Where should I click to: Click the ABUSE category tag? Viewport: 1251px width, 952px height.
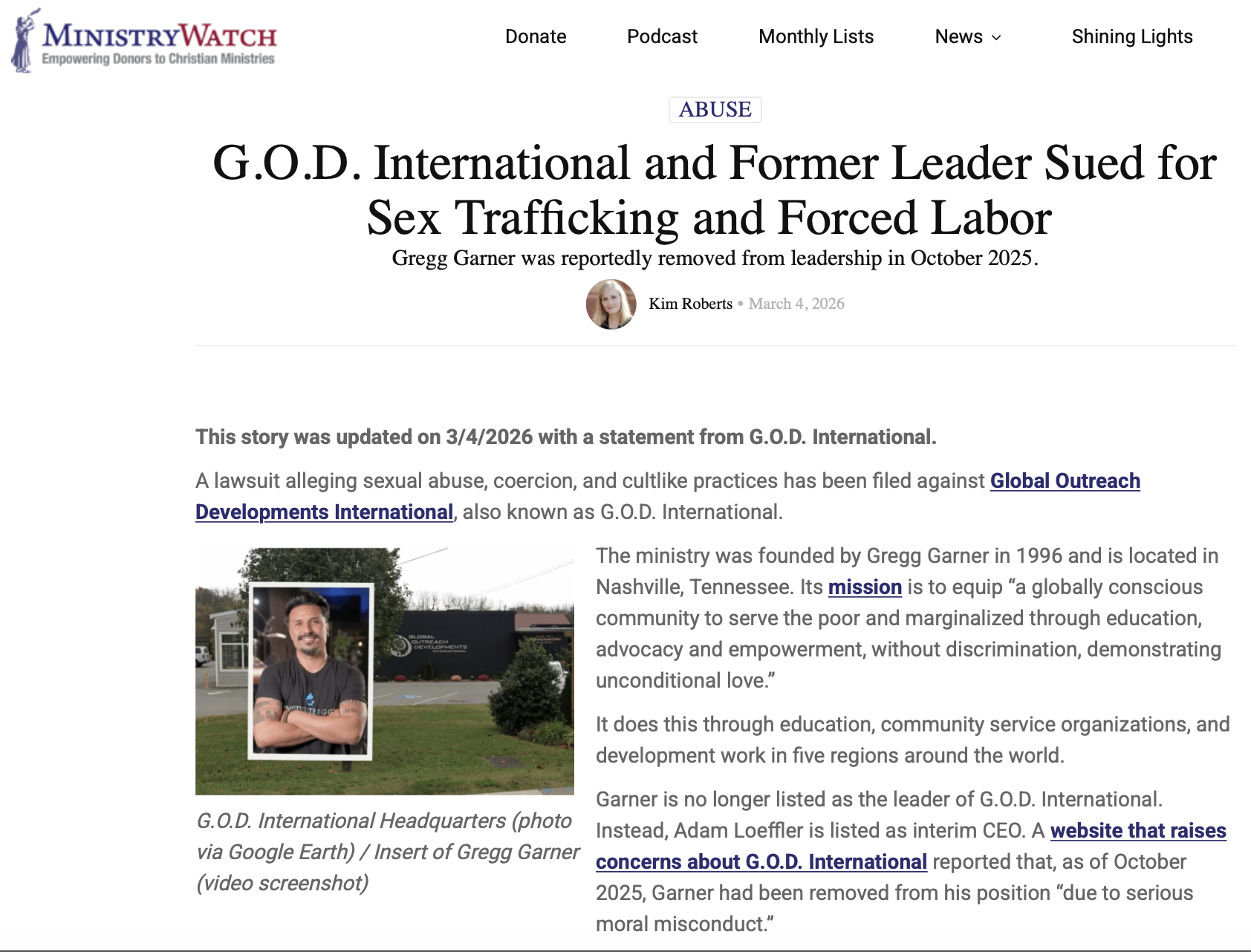(715, 109)
